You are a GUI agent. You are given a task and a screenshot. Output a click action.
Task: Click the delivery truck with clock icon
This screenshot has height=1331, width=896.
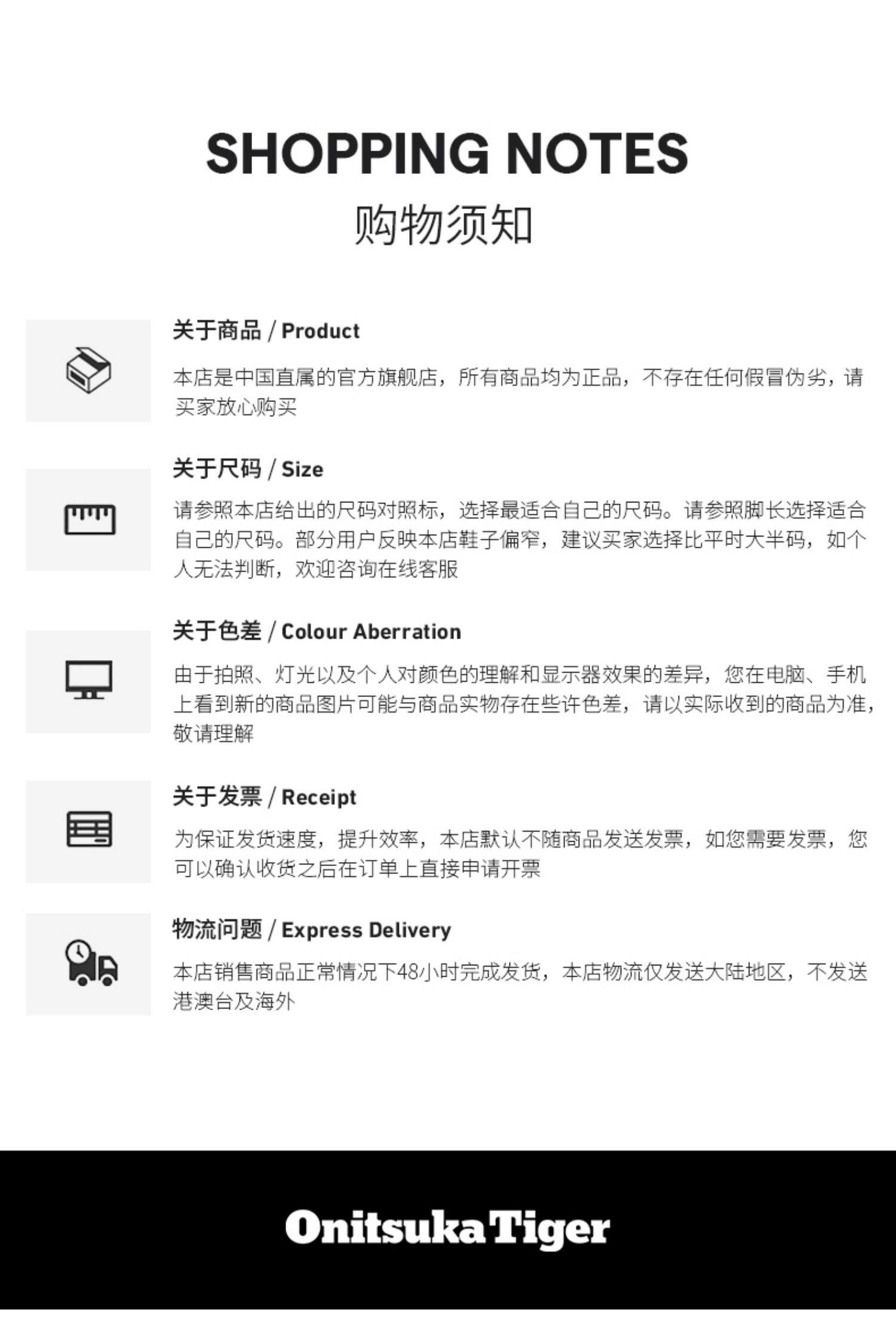tap(91, 962)
